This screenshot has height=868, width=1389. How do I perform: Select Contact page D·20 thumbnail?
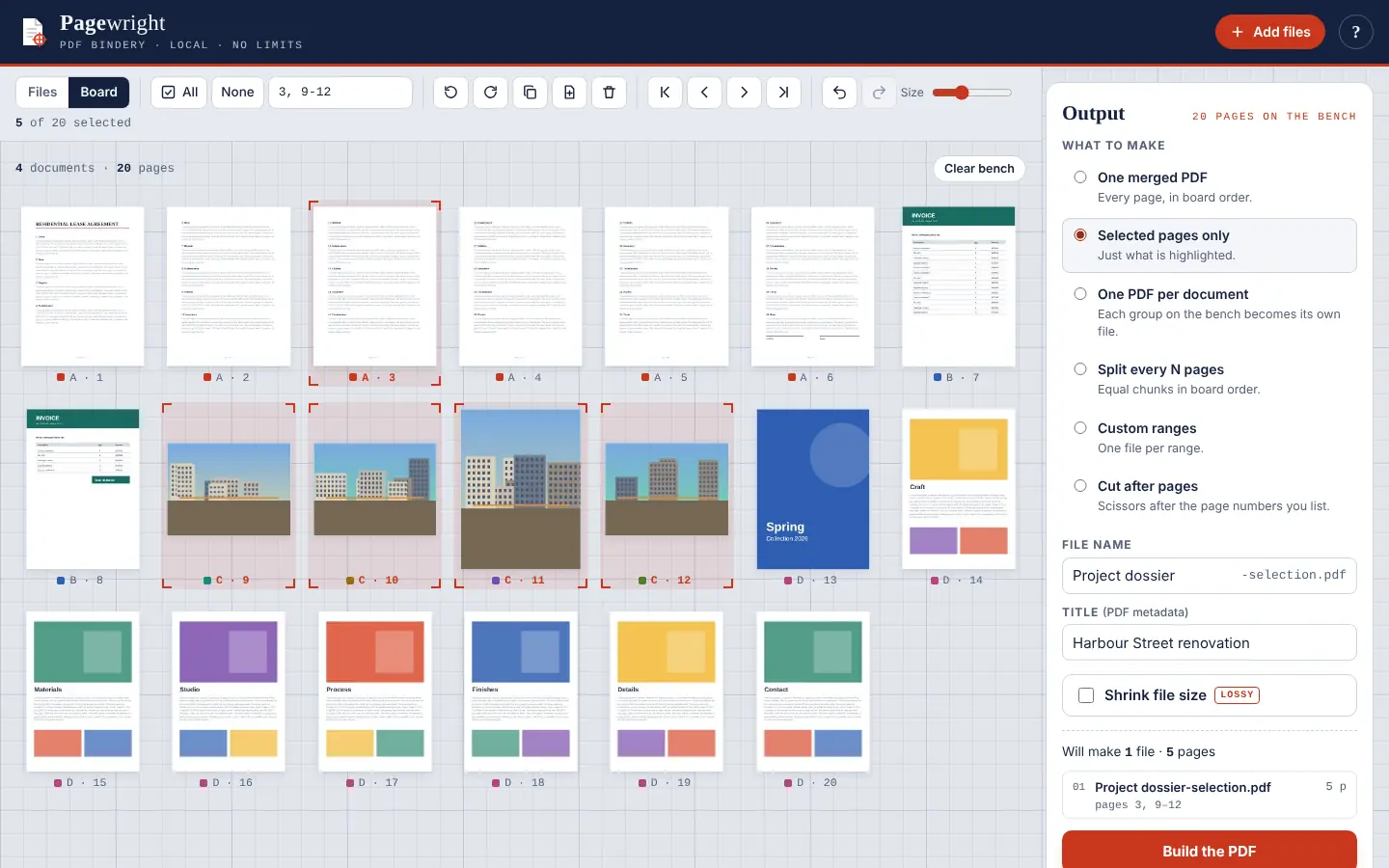(813, 692)
